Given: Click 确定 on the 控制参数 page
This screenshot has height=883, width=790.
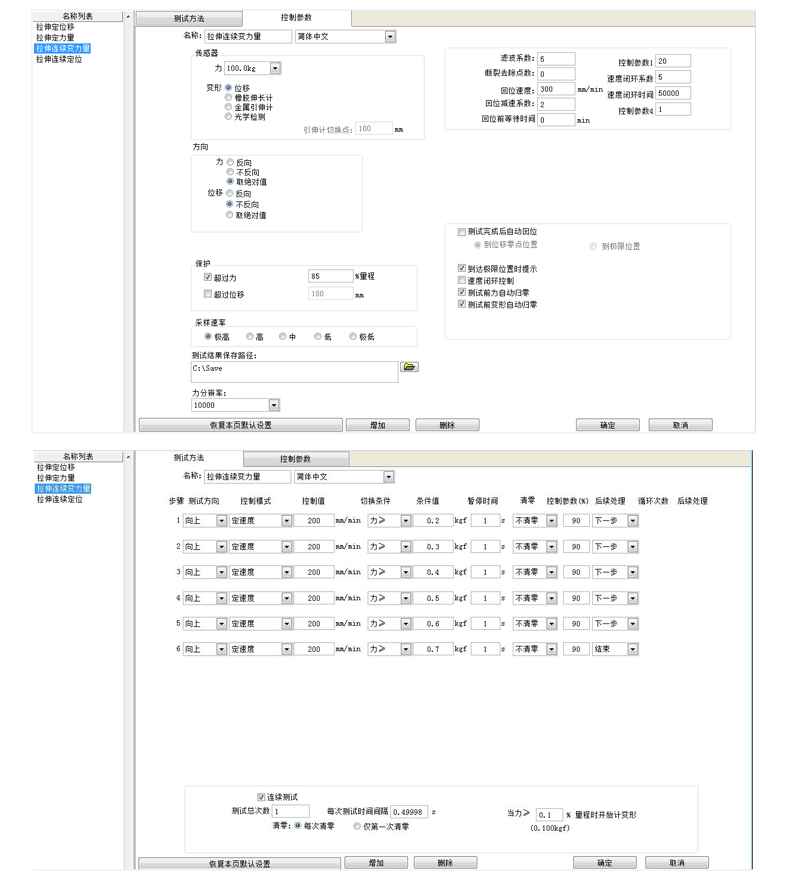Looking at the screenshot, I should tap(607, 425).
